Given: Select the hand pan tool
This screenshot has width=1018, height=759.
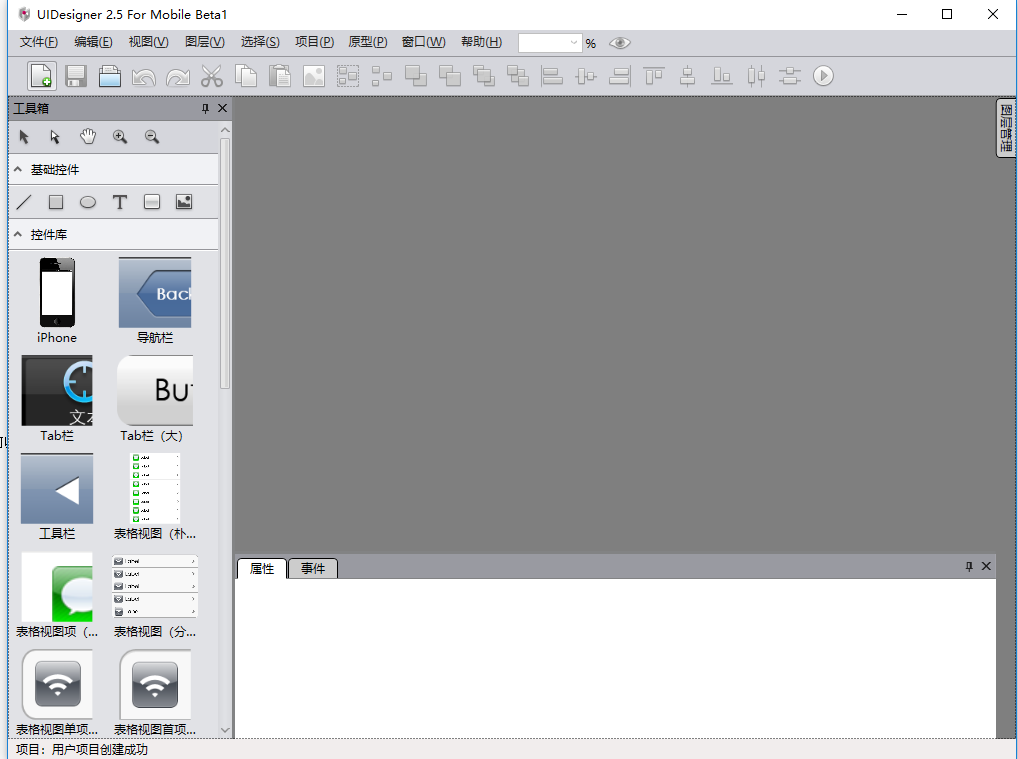Looking at the screenshot, I should pyautogui.click(x=88, y=137).
